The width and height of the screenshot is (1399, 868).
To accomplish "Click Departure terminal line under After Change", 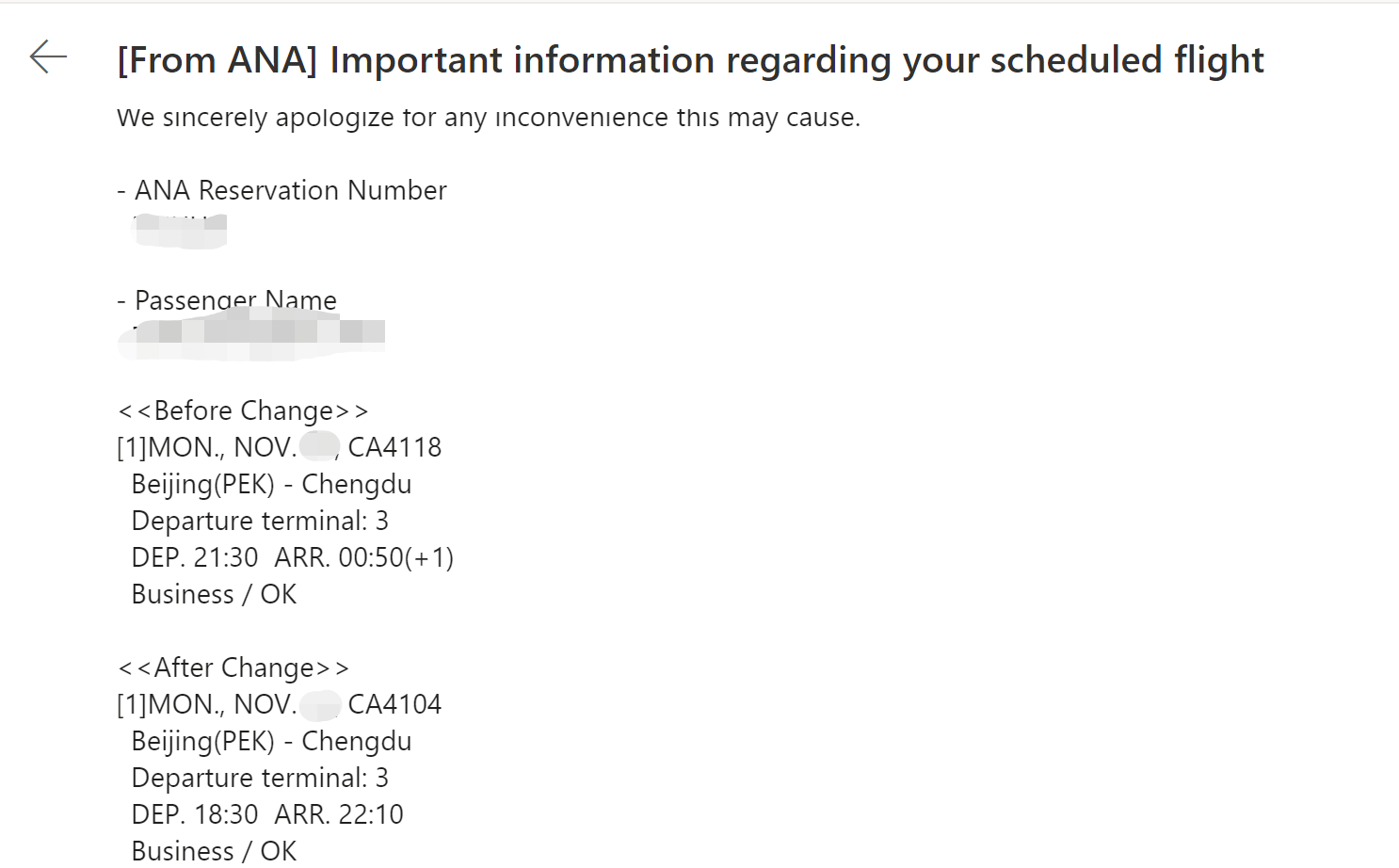I will coord(260,778).
